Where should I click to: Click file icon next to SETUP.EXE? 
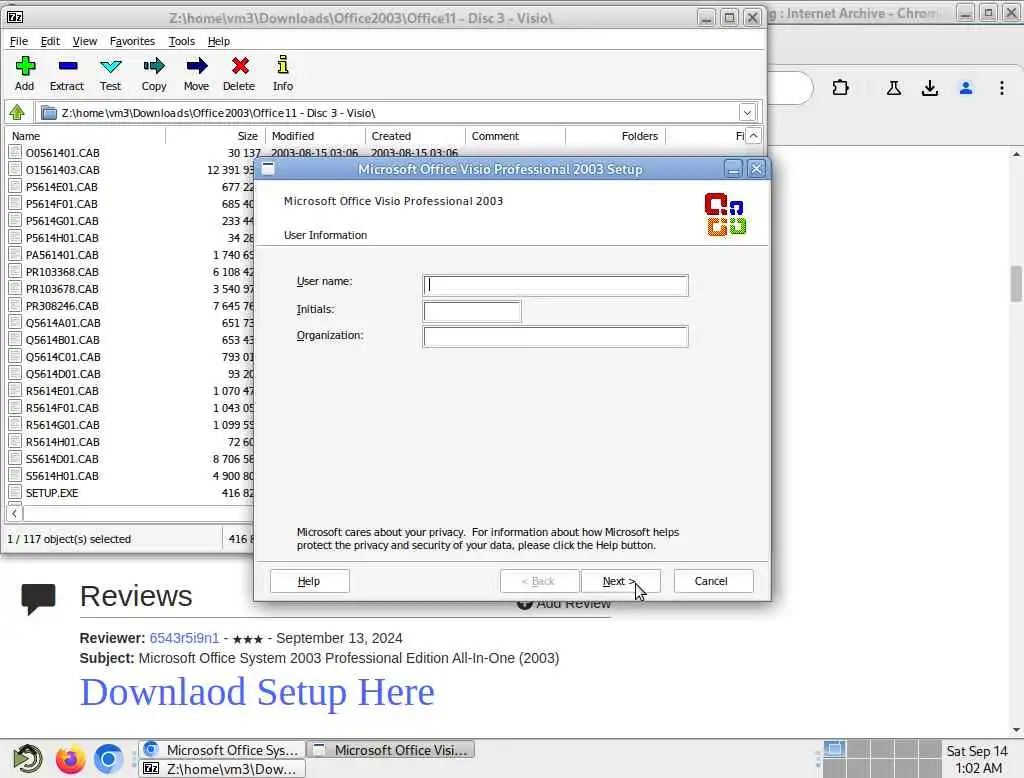[15, 493]
